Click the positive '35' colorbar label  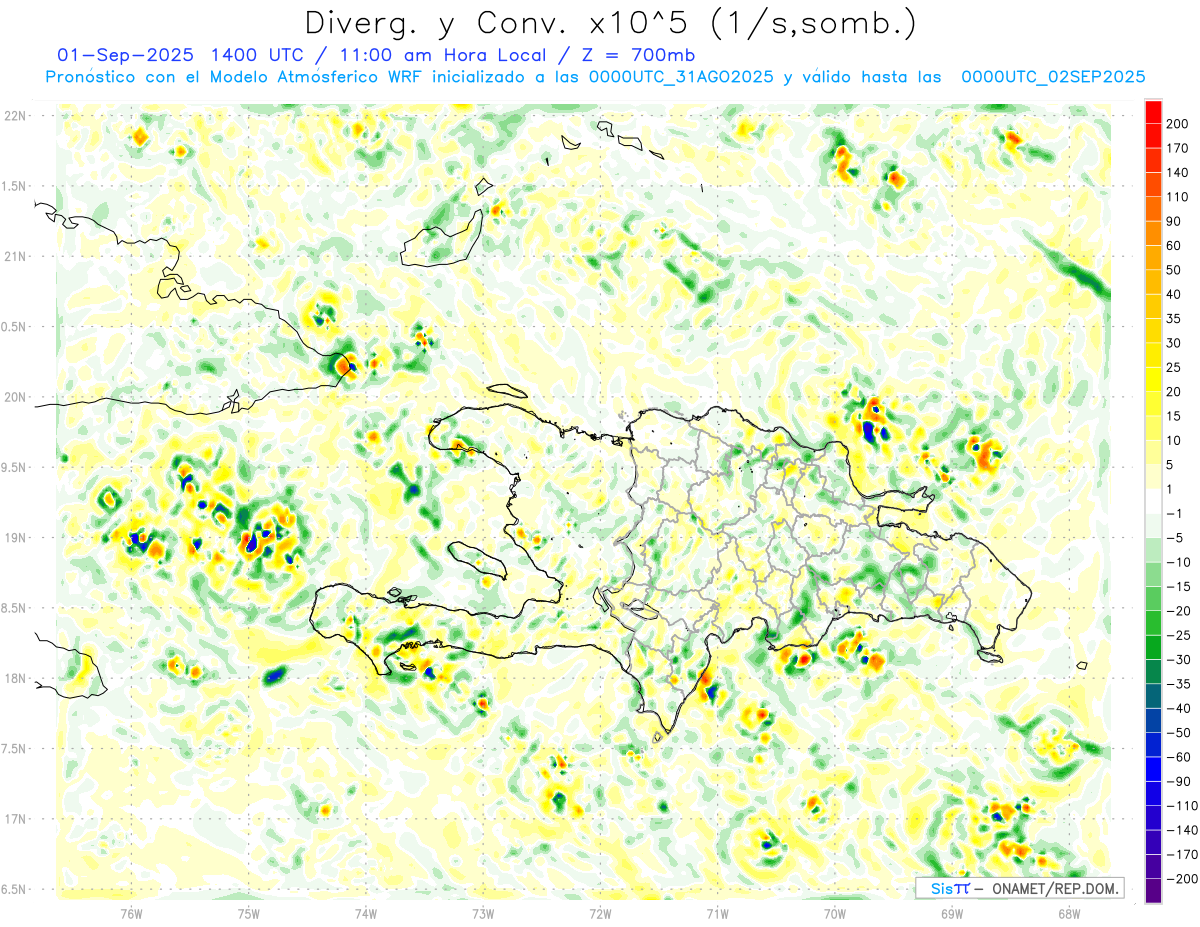tap(1175, 319)
